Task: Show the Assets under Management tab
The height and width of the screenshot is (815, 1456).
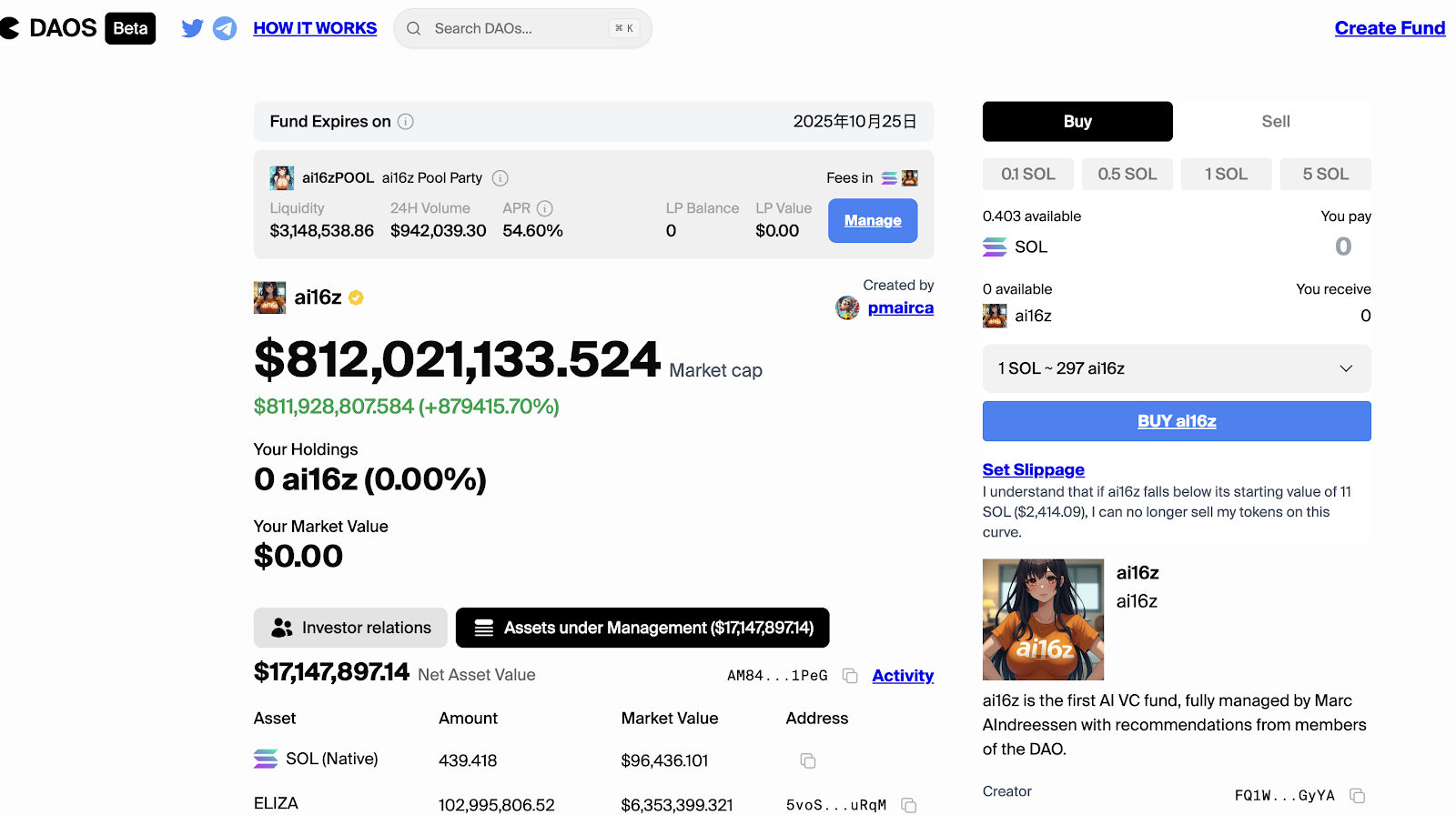Action: click(x=642, y=628)
